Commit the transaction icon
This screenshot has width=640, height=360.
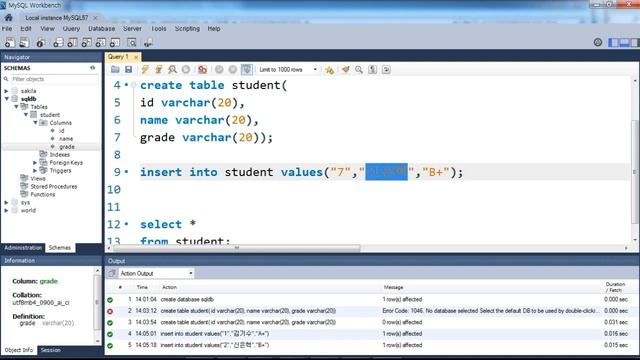click(219, 69)
